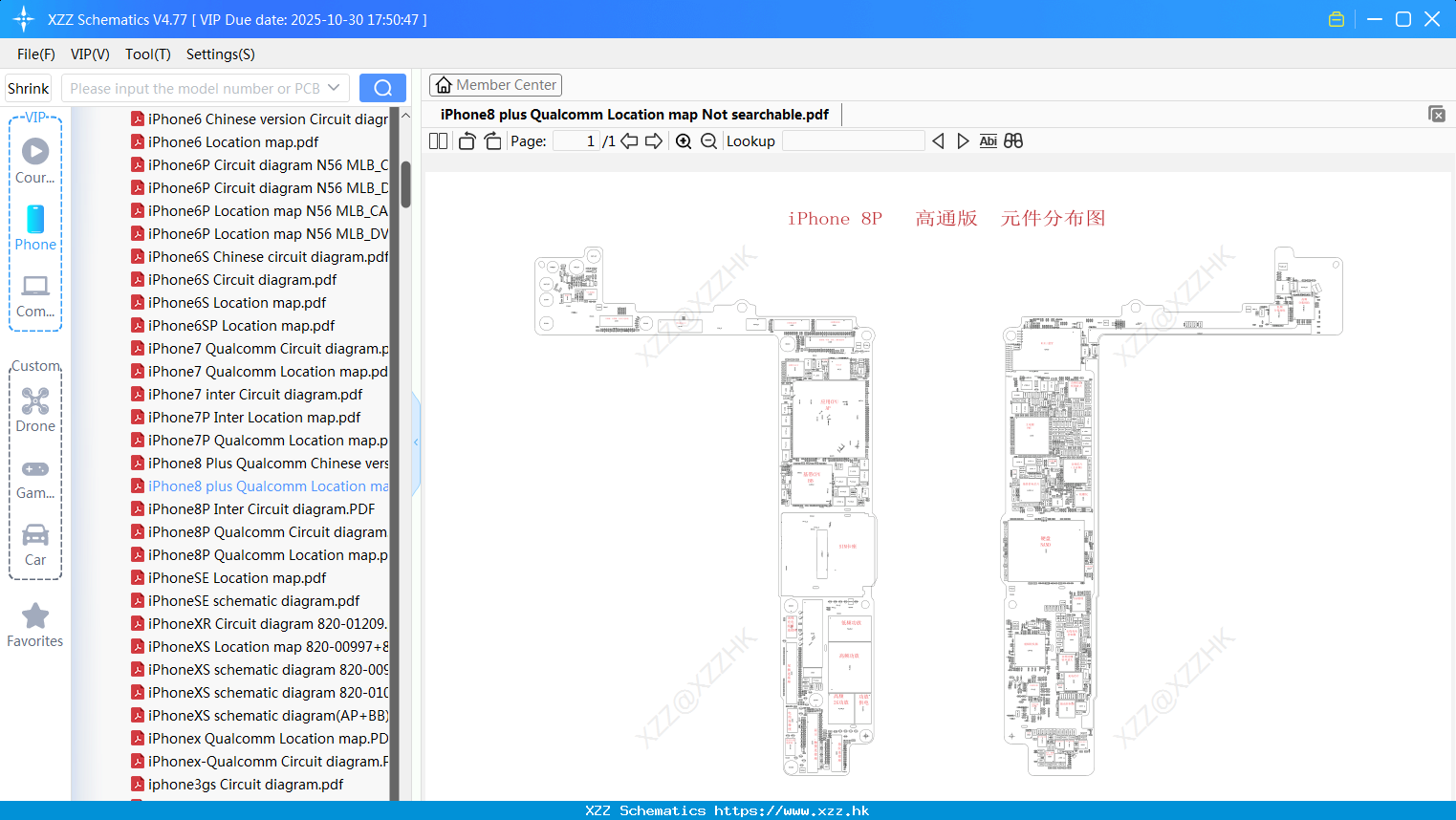1456x820 pixels.
Task: Open iPhone6S Chinese circuit diagram.pdf
Action: pos(260,257)
